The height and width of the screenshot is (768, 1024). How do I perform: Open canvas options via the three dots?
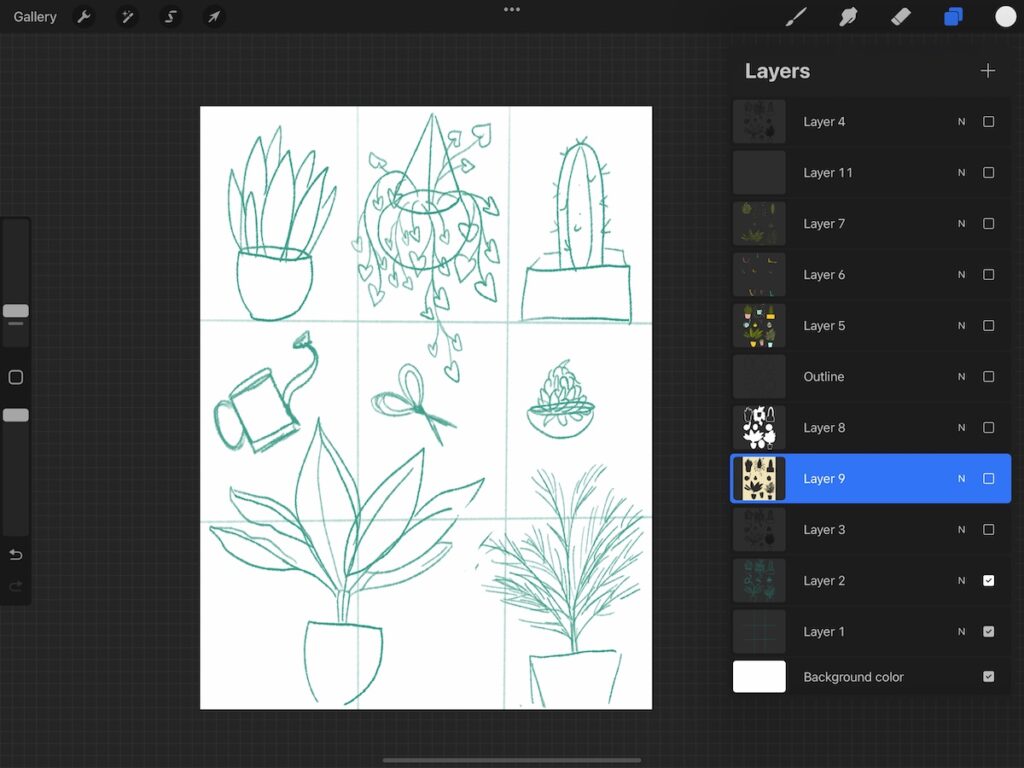tap(511, 9)
